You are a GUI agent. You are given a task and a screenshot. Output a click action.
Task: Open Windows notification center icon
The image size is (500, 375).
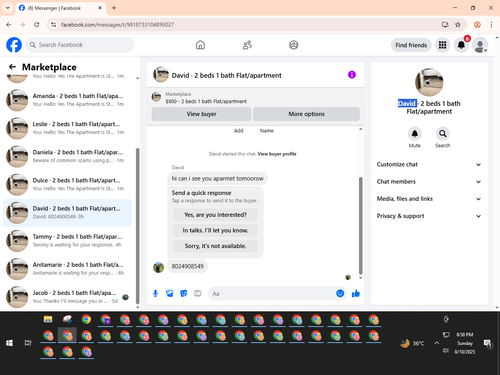pyautogui.click(x=488, y=343)
